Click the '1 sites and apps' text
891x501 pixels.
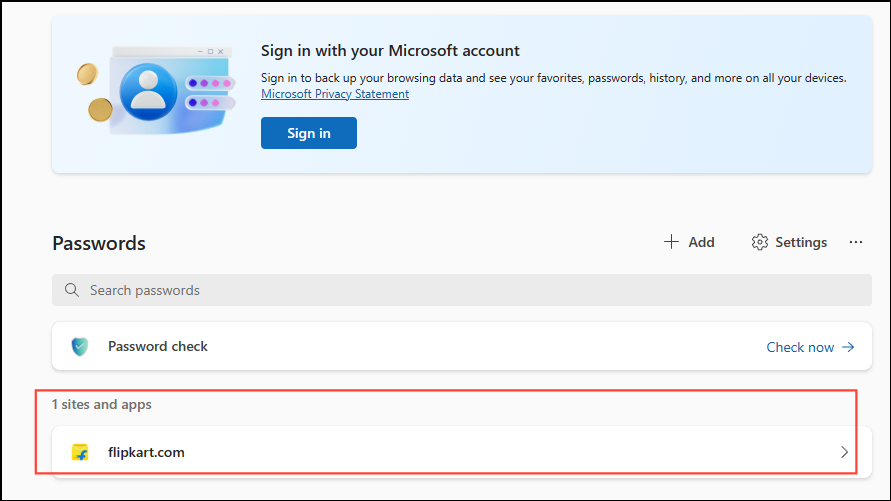102,404
